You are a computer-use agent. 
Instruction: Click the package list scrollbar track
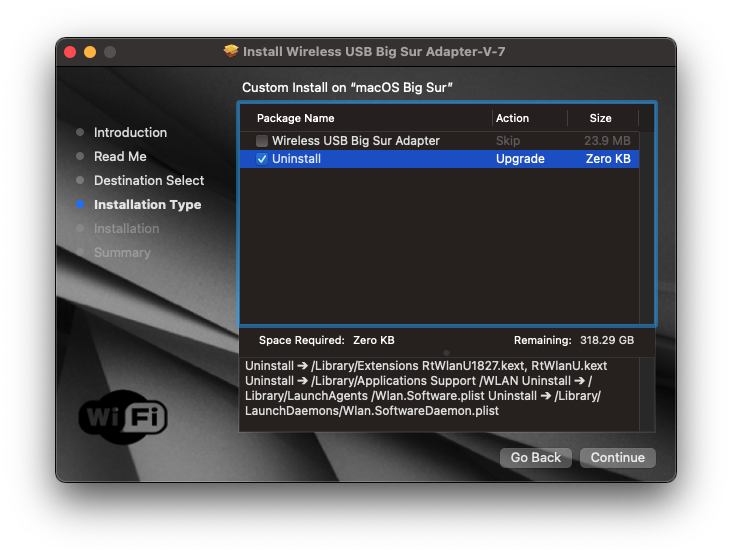[x=646, y=227]
